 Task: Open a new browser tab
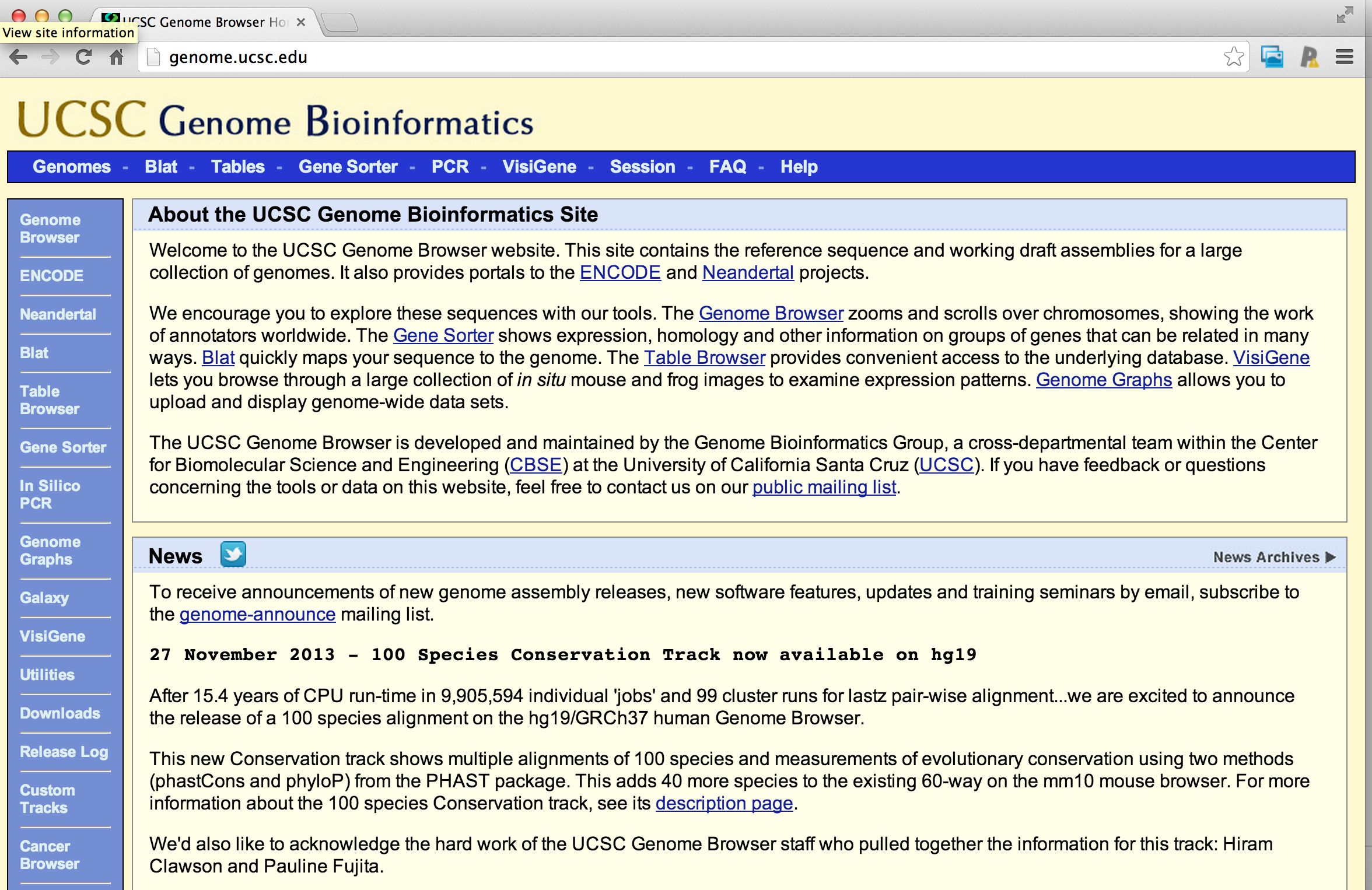pos(339,22)
